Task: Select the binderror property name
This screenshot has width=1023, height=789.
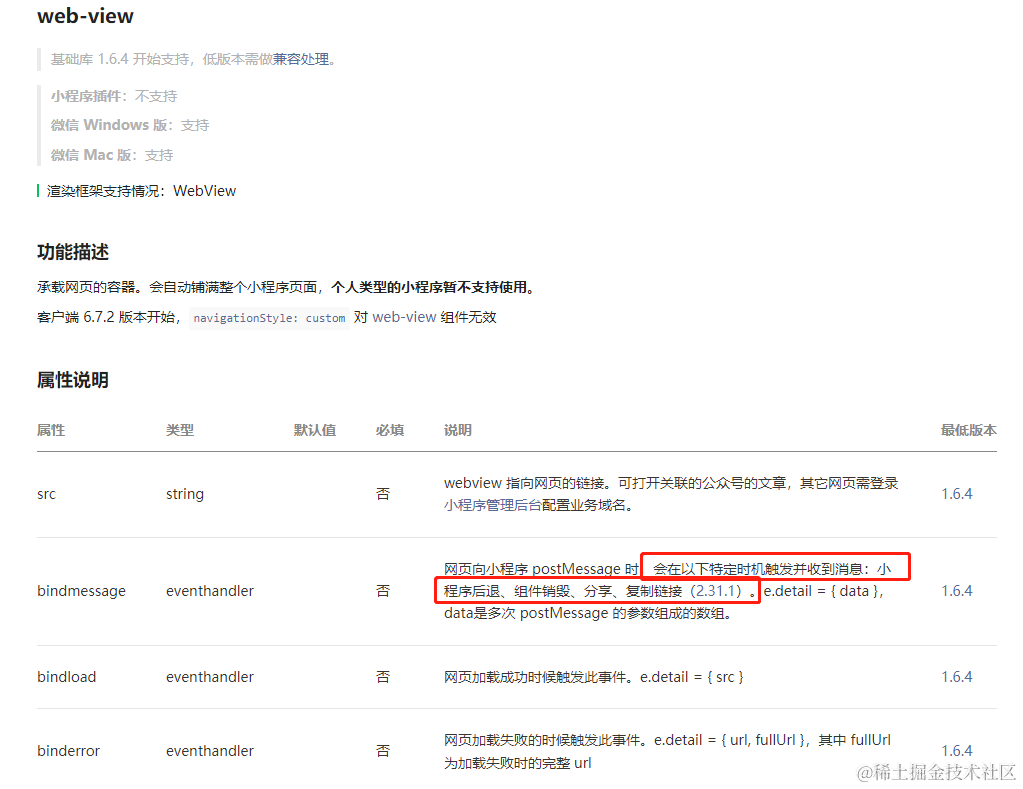Action: 67,750
